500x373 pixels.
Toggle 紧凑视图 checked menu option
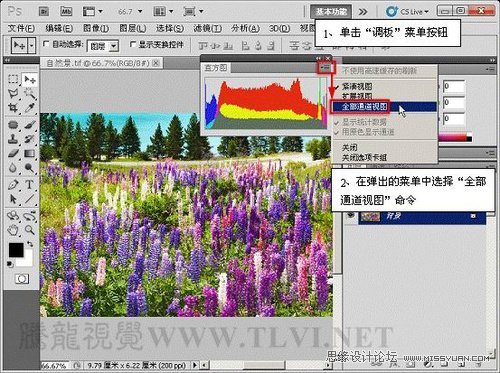pos(357,86)
